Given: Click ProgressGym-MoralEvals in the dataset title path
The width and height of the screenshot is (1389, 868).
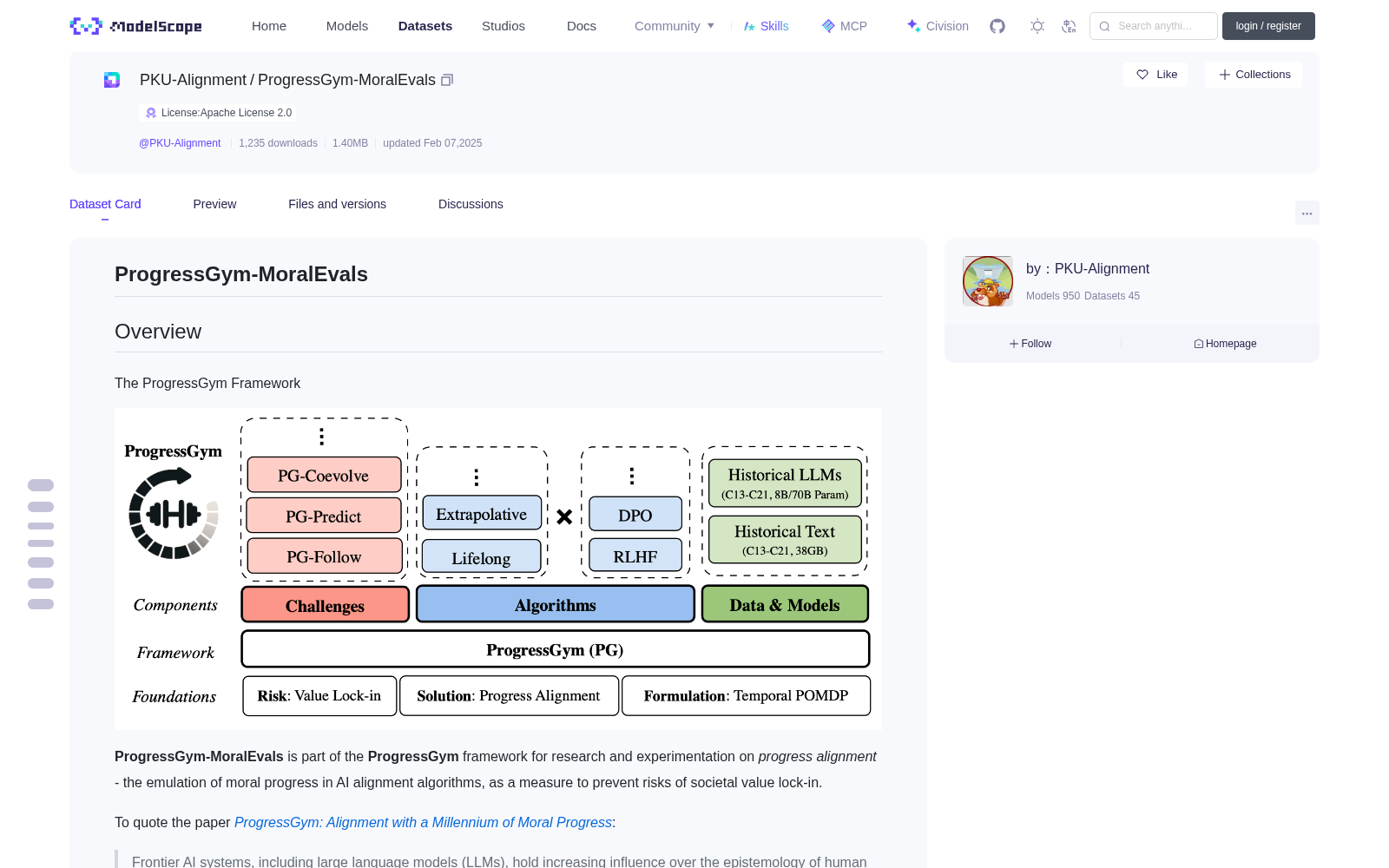Looking at the screenshot, I should pyautogui.click(x=346, y=80).
